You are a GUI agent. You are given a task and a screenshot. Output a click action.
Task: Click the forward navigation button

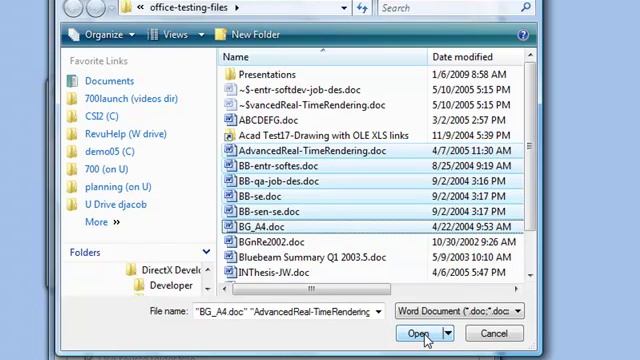pyautogui.click(x=96, y=8)
